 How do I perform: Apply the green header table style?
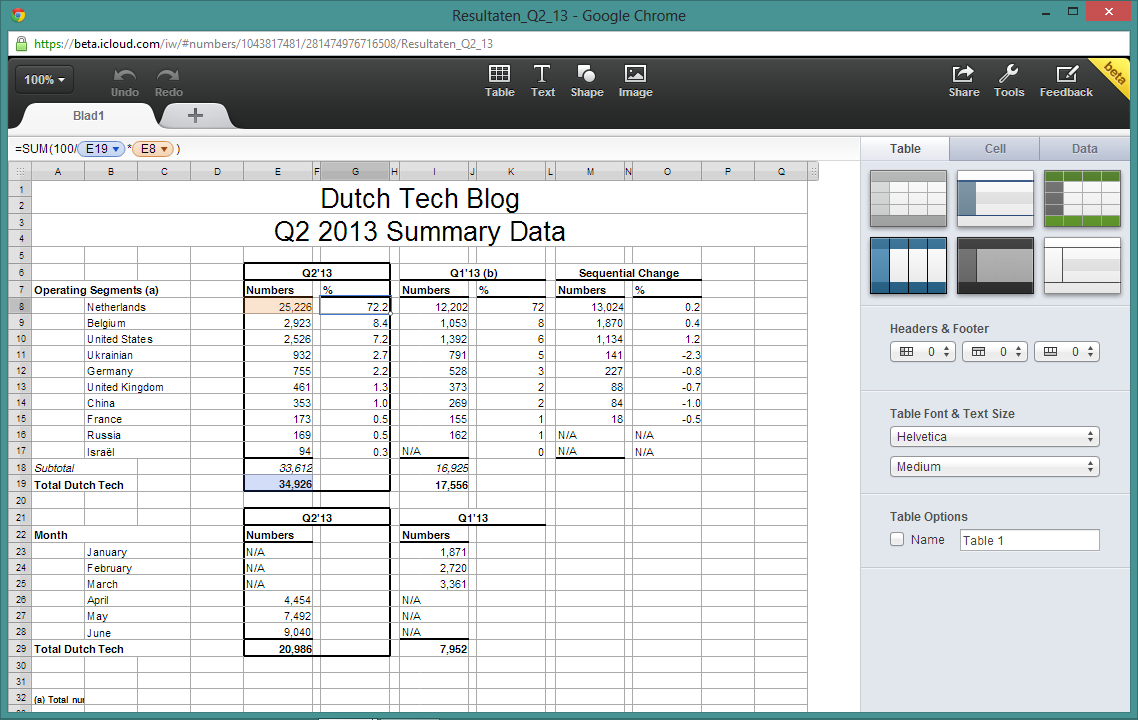tap(1082, 199)
